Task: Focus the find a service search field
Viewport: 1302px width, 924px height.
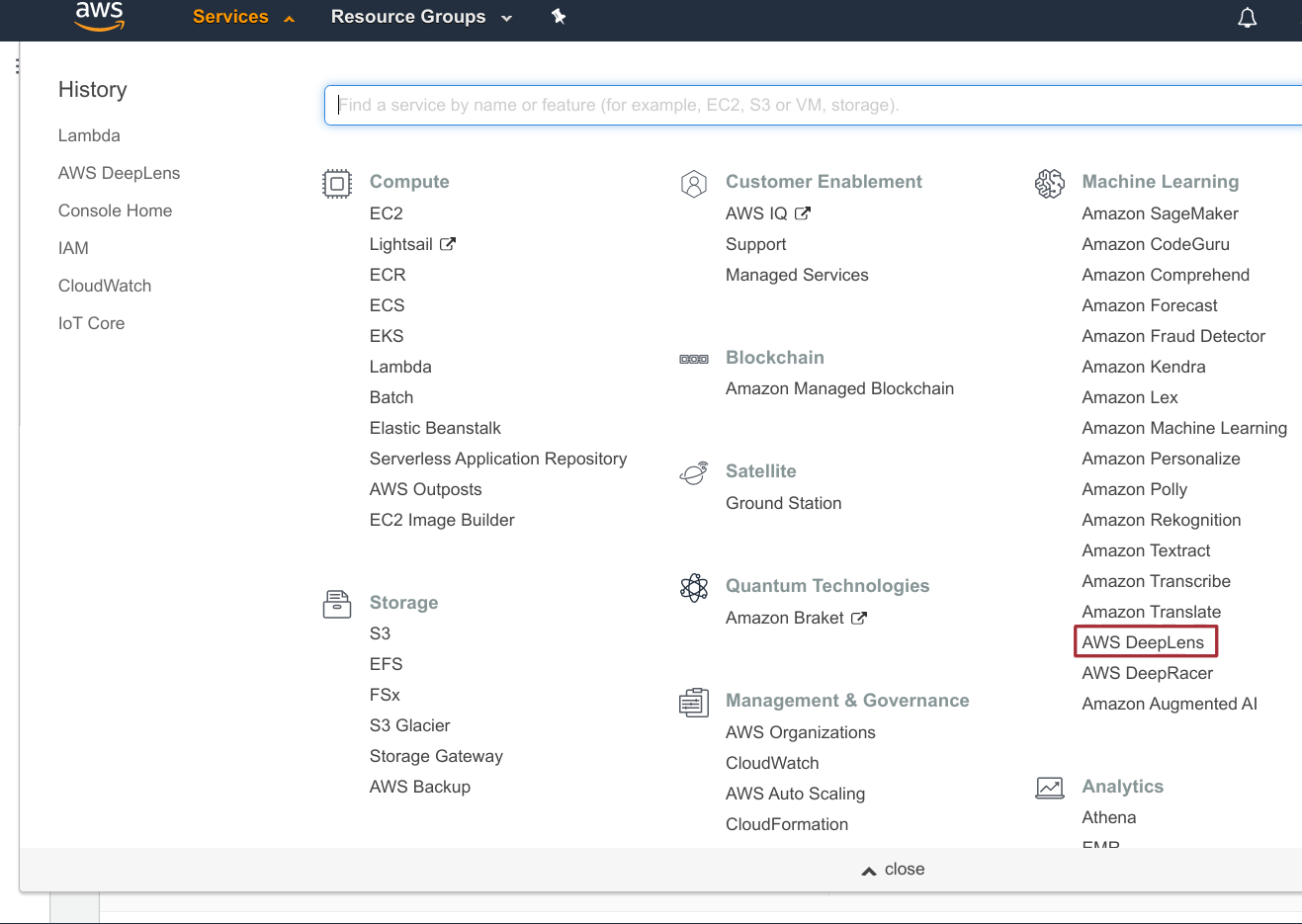Action: pos(813,105)
